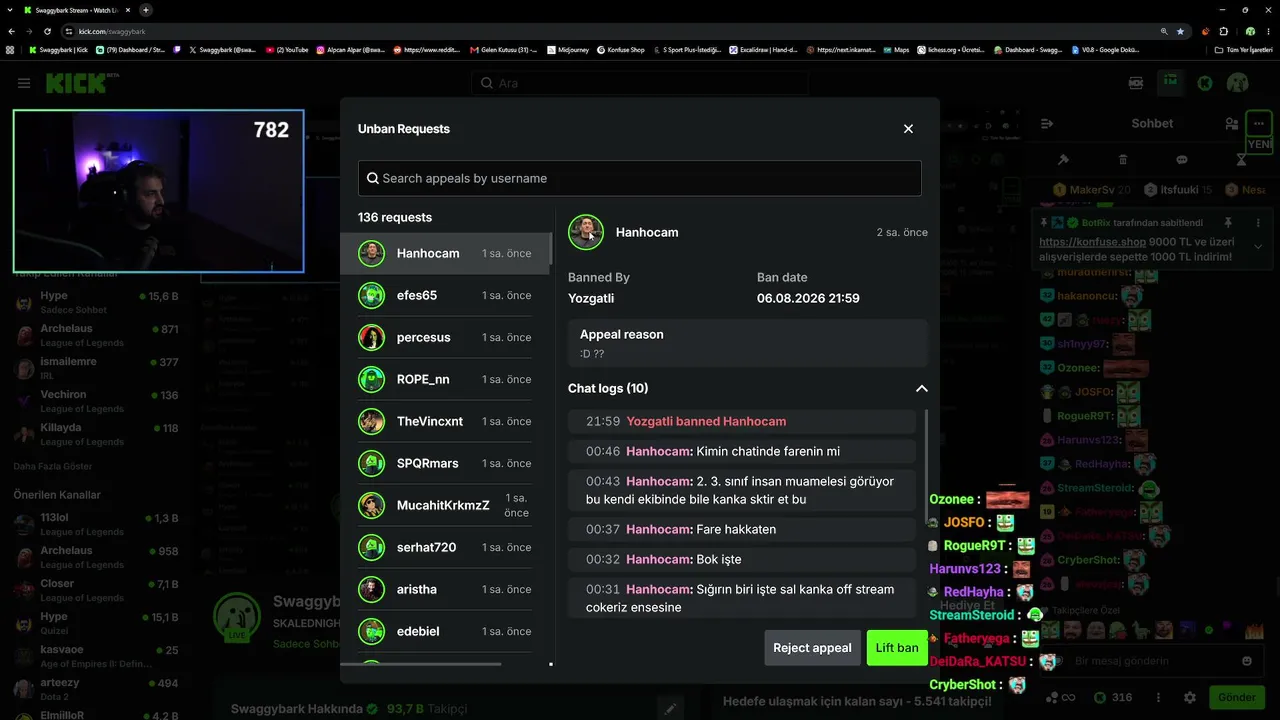Image resolution: width=1280 pixels, height=720 pixels.
Task: Click the trash icon in chat toolbar
Action: click(x=1123, y=160)
